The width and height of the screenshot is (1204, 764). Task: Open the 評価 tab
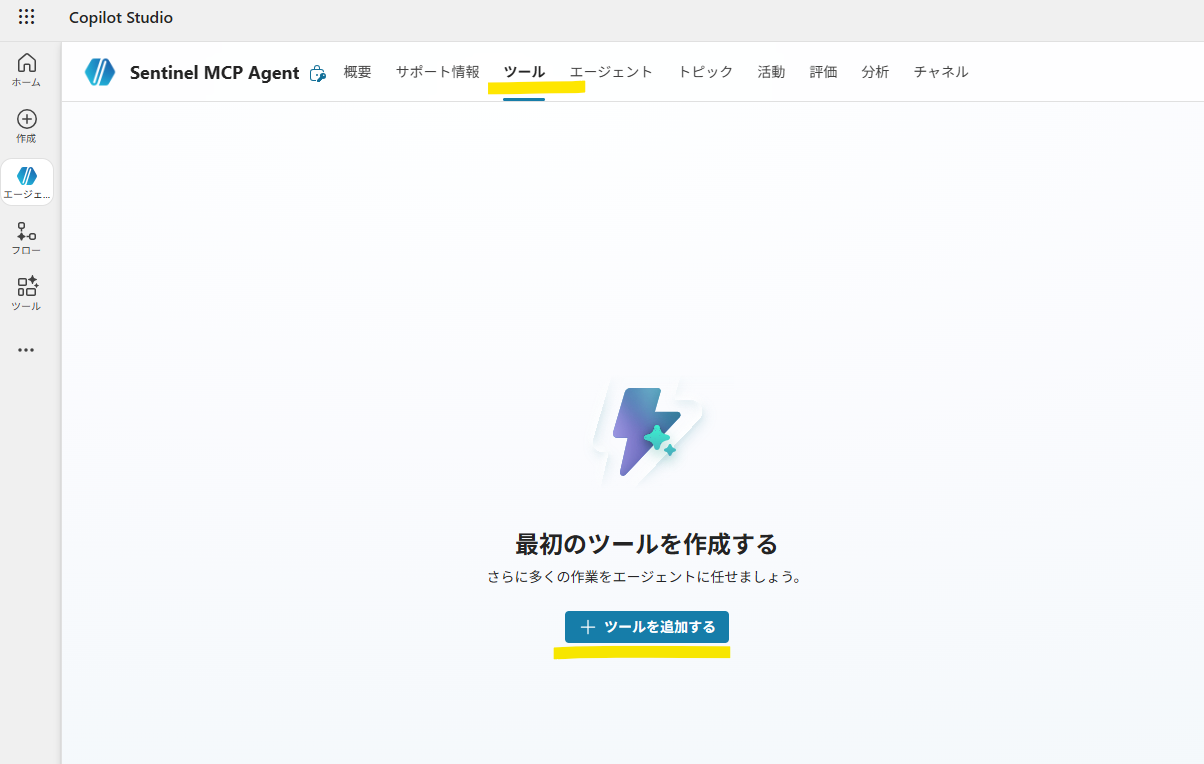pyautogui.click(x=823, y=72)
